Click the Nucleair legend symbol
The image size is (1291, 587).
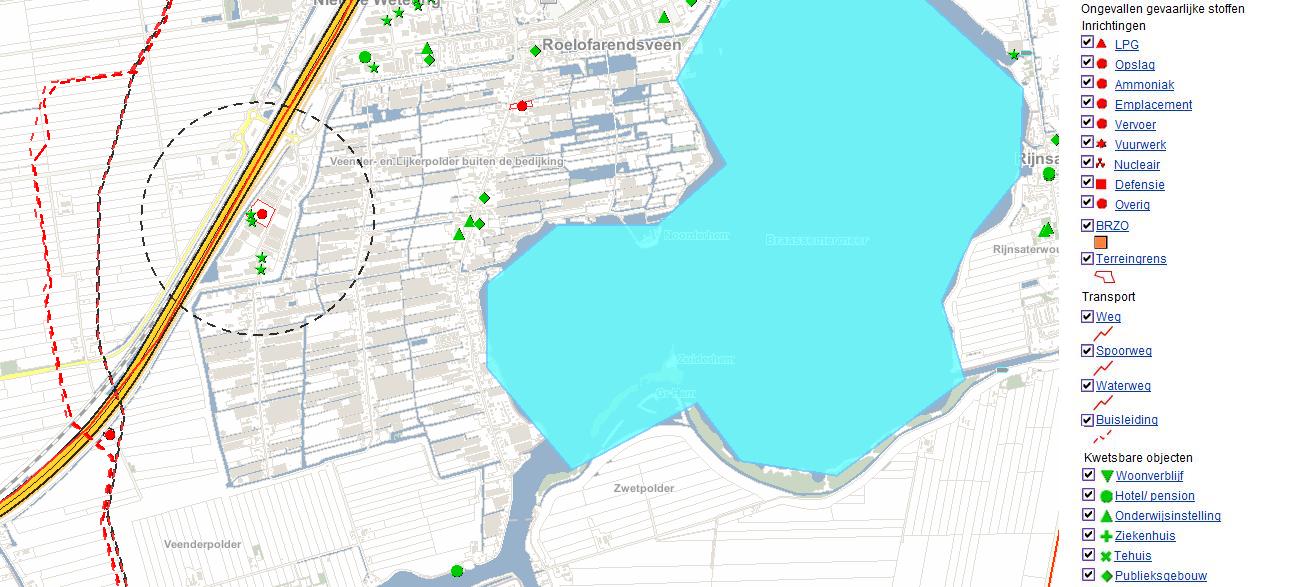click(x=1101, y=164)
